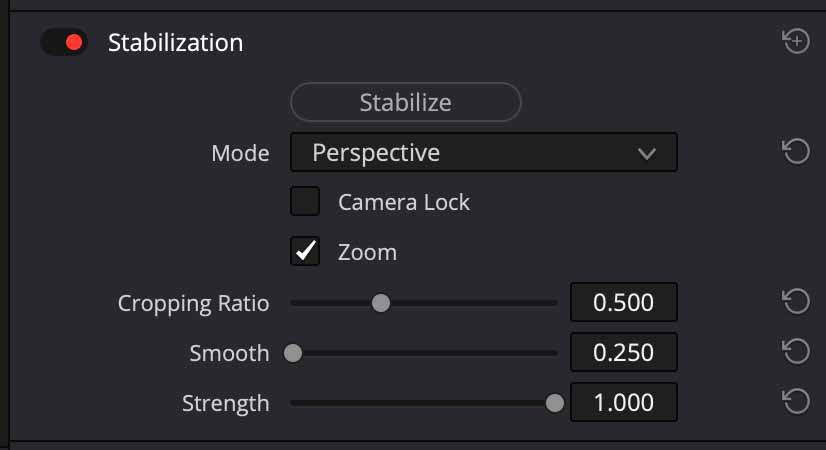The height and width of the screenshot is (450, 826).
Task: Reset all Stabilization settings from header icon
Action: 796,42
